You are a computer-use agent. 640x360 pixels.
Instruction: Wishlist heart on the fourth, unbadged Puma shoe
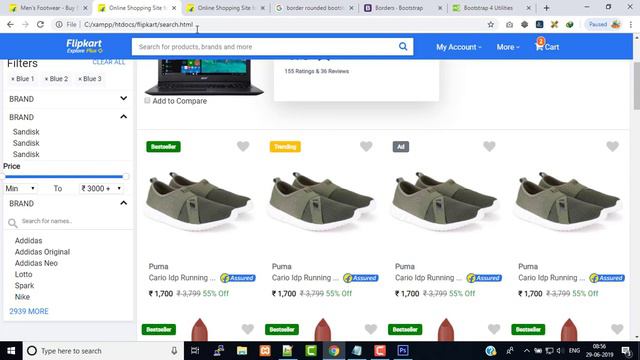(612, 146)
